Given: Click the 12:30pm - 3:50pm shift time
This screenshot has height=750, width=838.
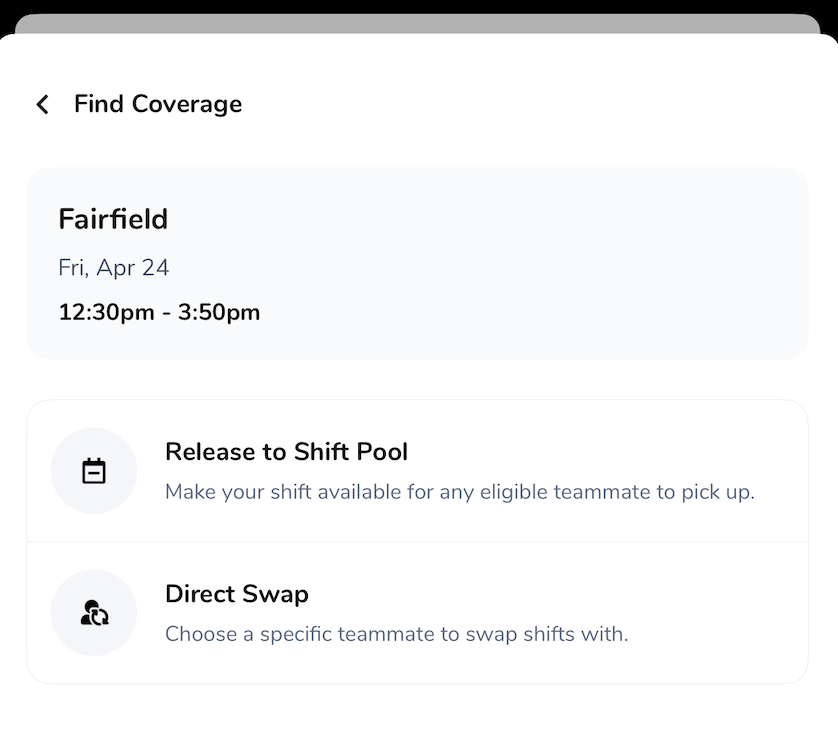Looking at the screenshot, I should (x=159, y=312).
